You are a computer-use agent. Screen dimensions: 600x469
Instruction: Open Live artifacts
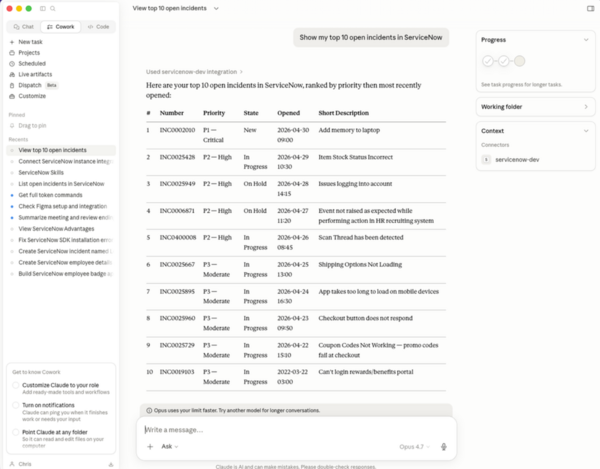tap(35, 74)
